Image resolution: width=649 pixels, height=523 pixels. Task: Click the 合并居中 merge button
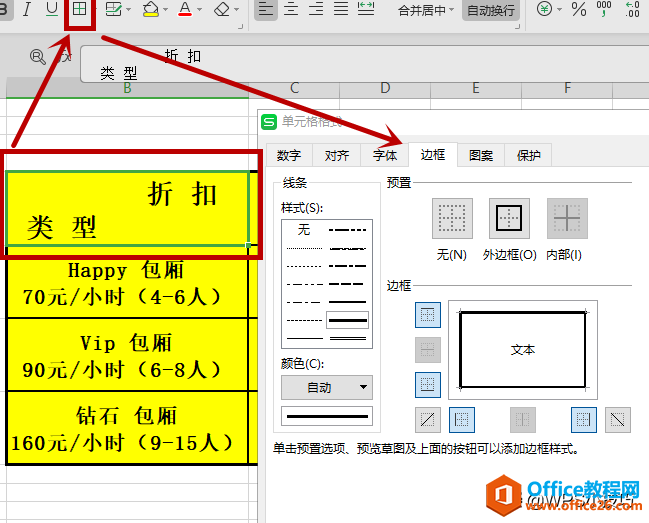pyautogui.click(x=422, y=10)
